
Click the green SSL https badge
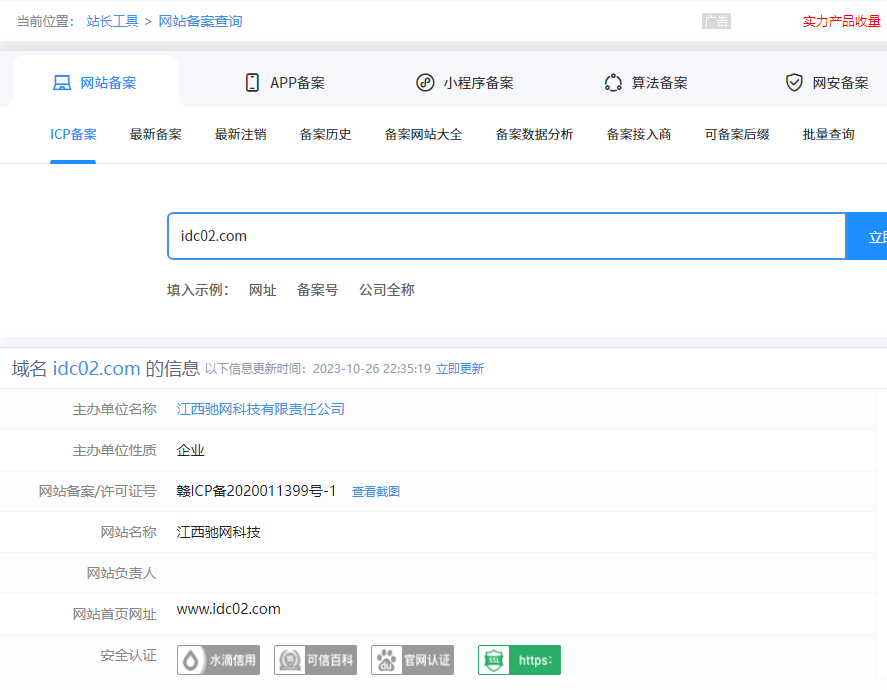pos(519,660)
